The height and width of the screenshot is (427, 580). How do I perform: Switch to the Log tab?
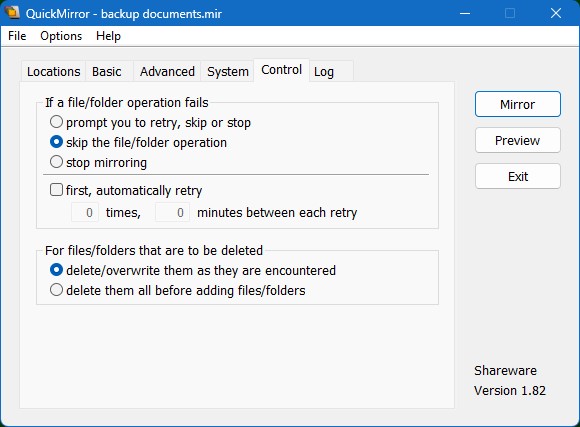click(324, 71)
